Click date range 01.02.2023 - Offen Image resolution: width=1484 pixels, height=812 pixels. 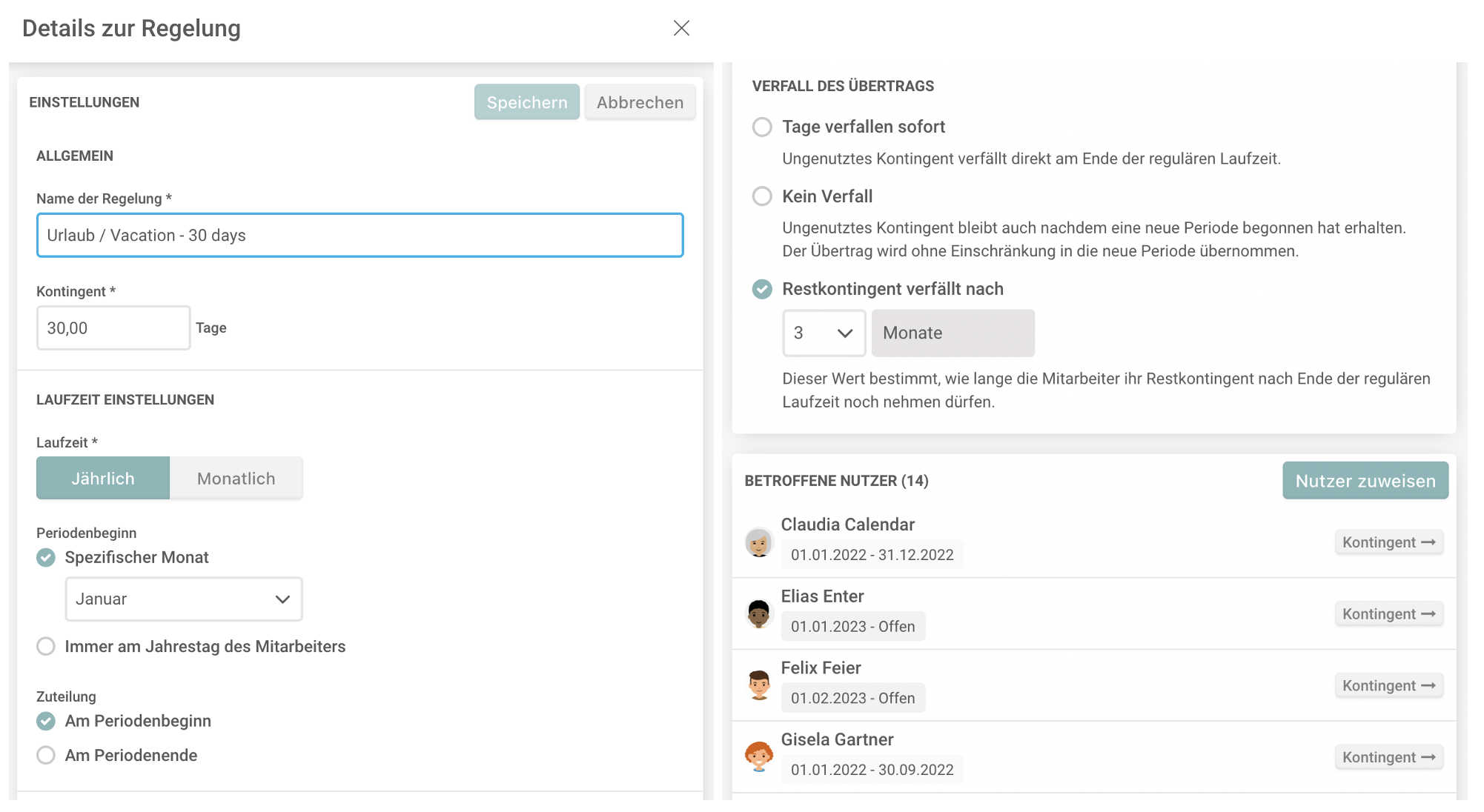pos(853,698)
